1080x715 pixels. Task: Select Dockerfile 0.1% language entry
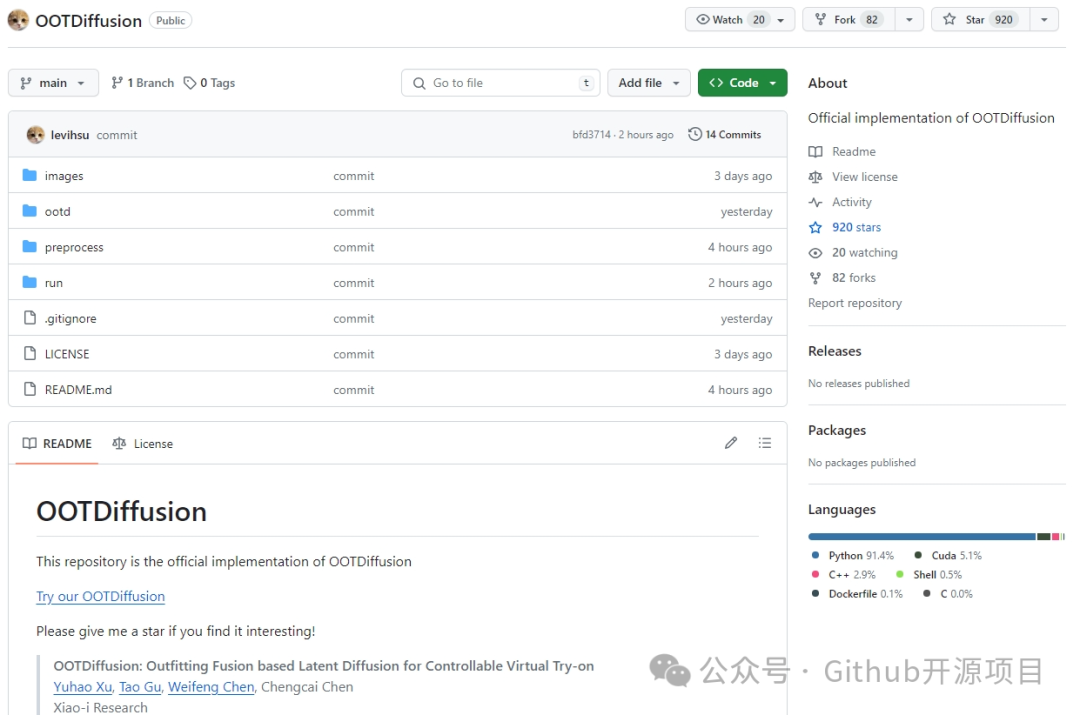click(x=857, y=594)
